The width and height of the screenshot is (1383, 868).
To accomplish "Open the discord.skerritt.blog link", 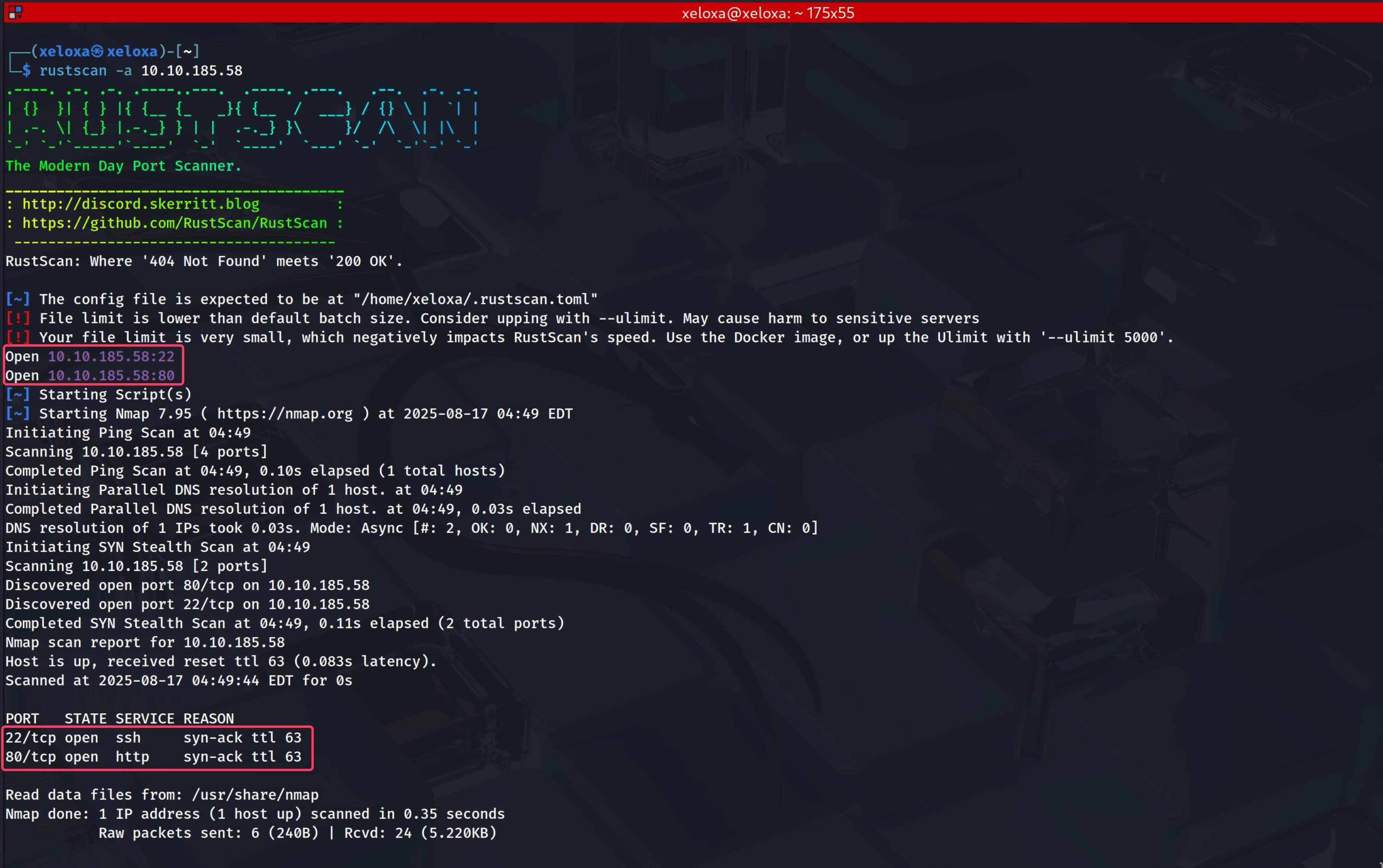I will 141,204.
